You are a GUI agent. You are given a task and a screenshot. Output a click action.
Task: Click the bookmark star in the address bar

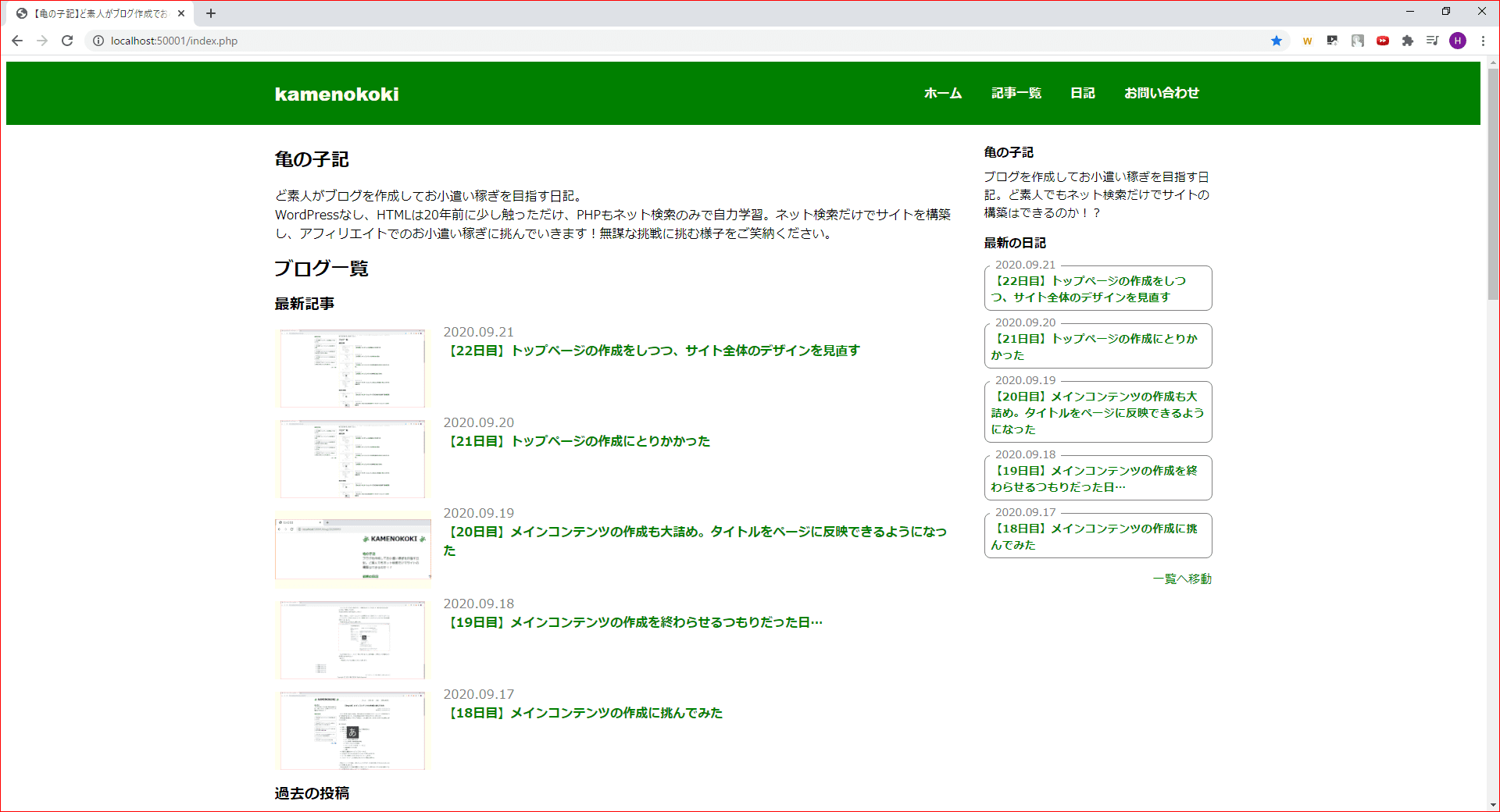point(1277,41)
